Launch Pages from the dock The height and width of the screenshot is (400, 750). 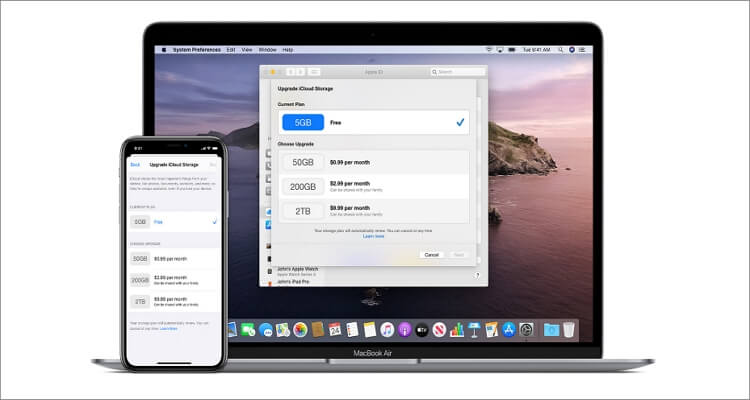coord(491,330)
